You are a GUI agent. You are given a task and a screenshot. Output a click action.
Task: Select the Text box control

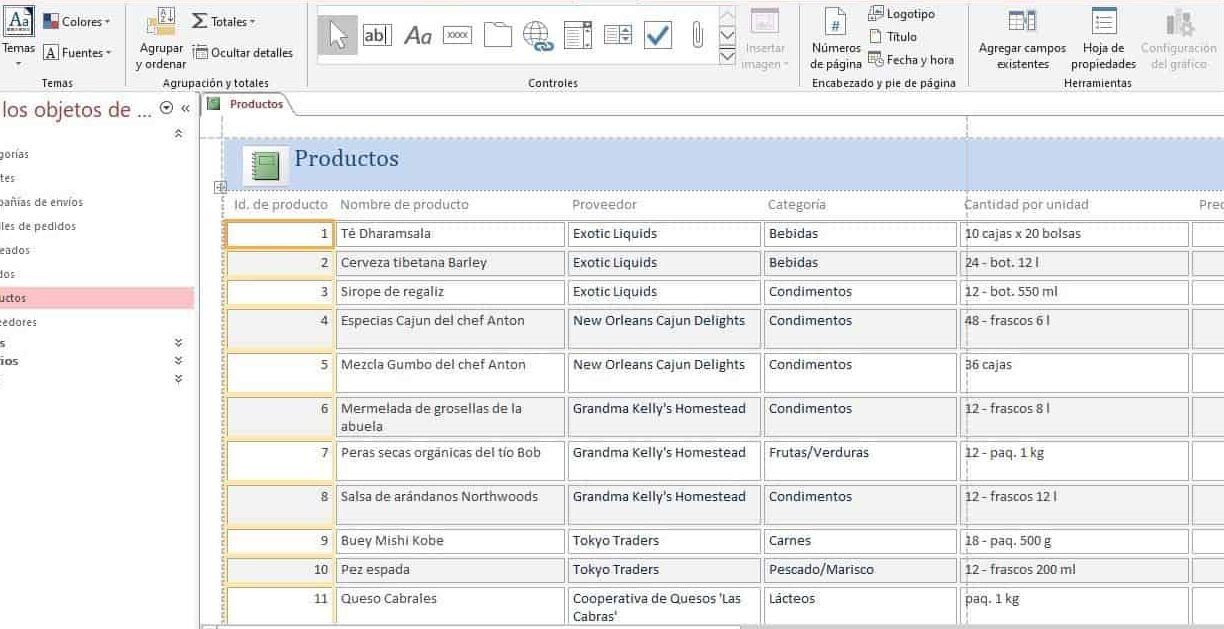(x=378, y=34)
